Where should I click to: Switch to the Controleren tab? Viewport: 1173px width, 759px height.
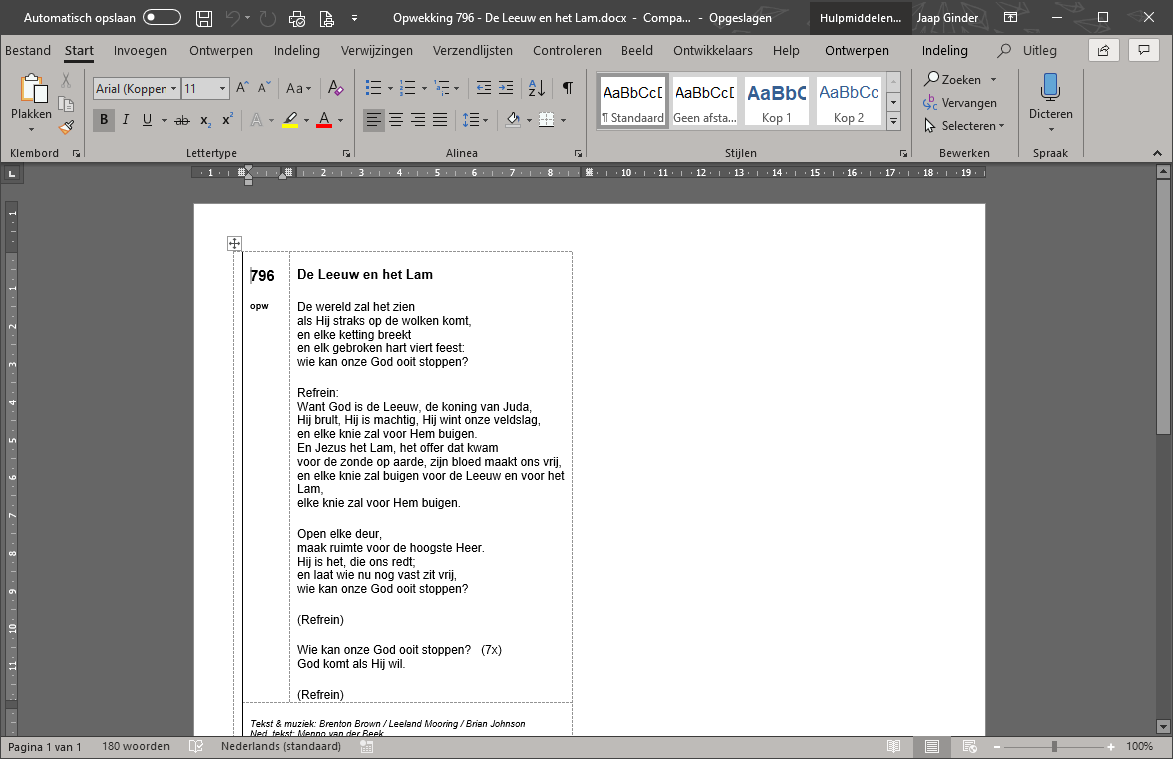567,50
